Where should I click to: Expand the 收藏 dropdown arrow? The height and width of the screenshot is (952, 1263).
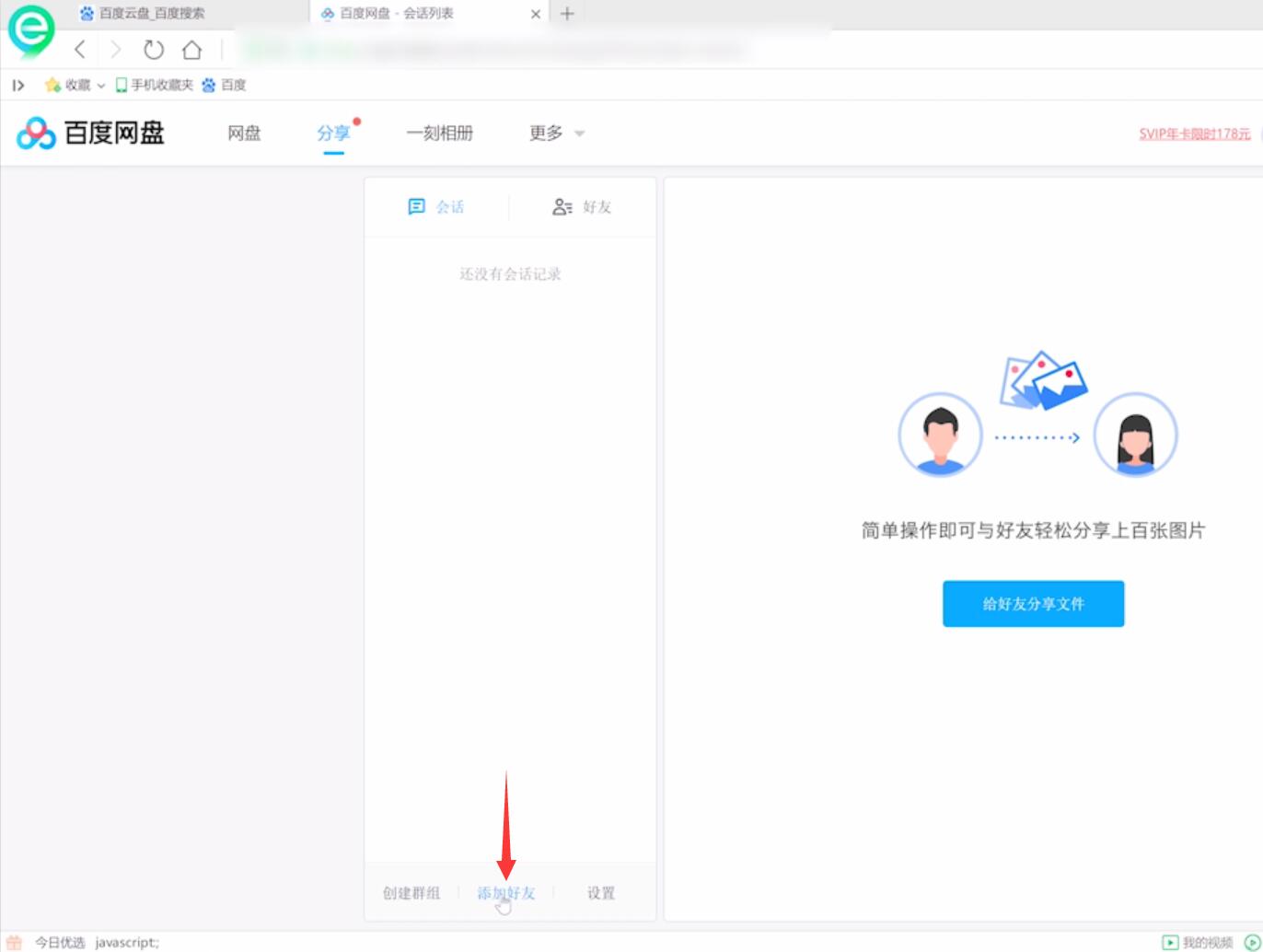(101, 86)
